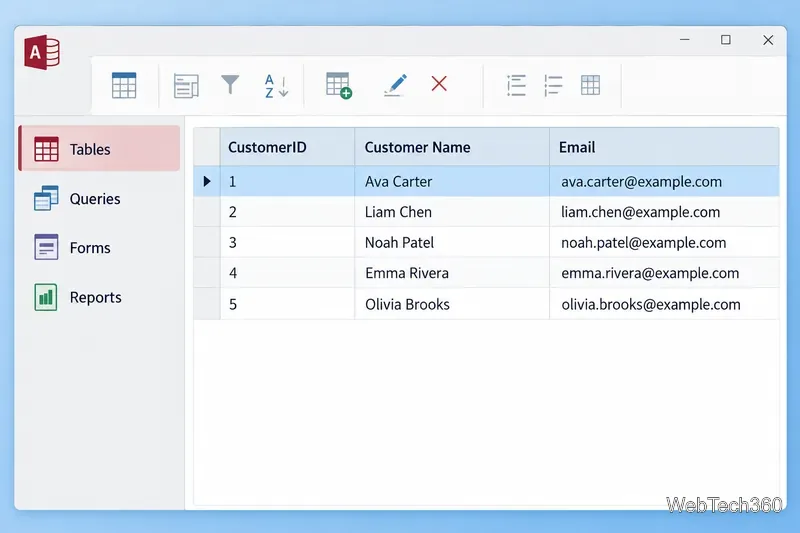Click the Forms icon in sidebar

46,247
